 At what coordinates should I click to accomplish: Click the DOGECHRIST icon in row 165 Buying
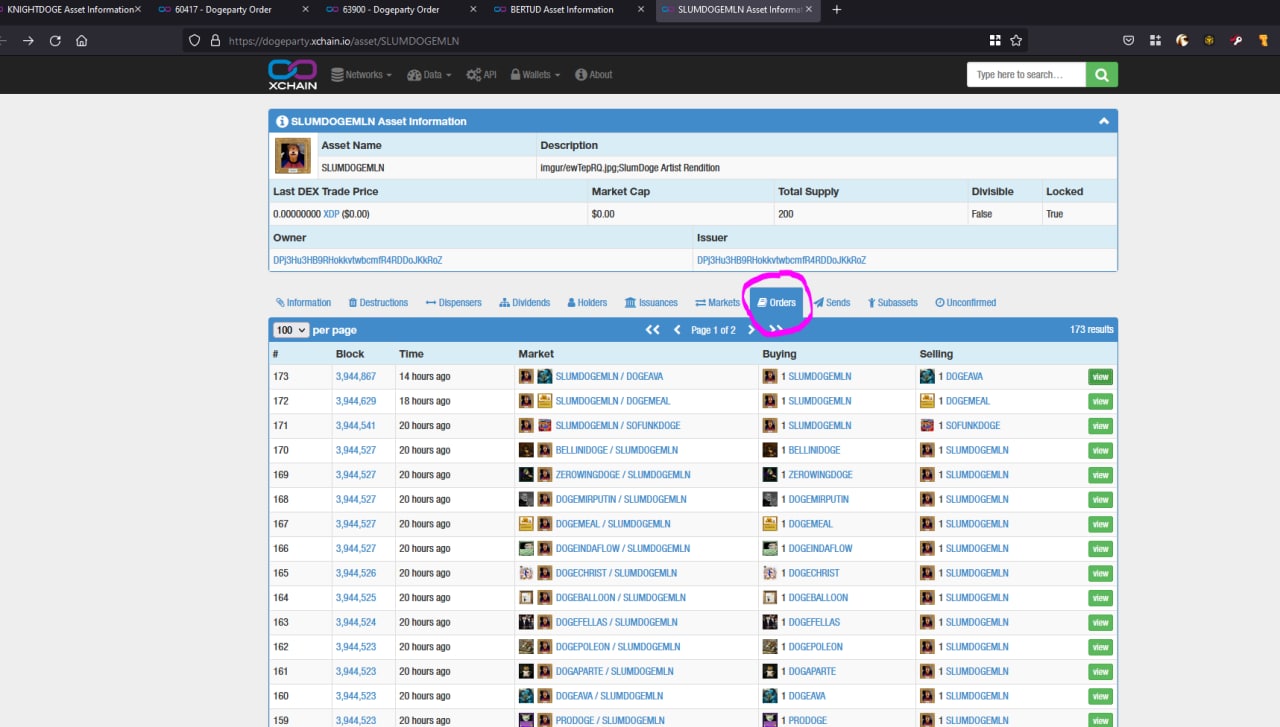click(x=770, y=573)
